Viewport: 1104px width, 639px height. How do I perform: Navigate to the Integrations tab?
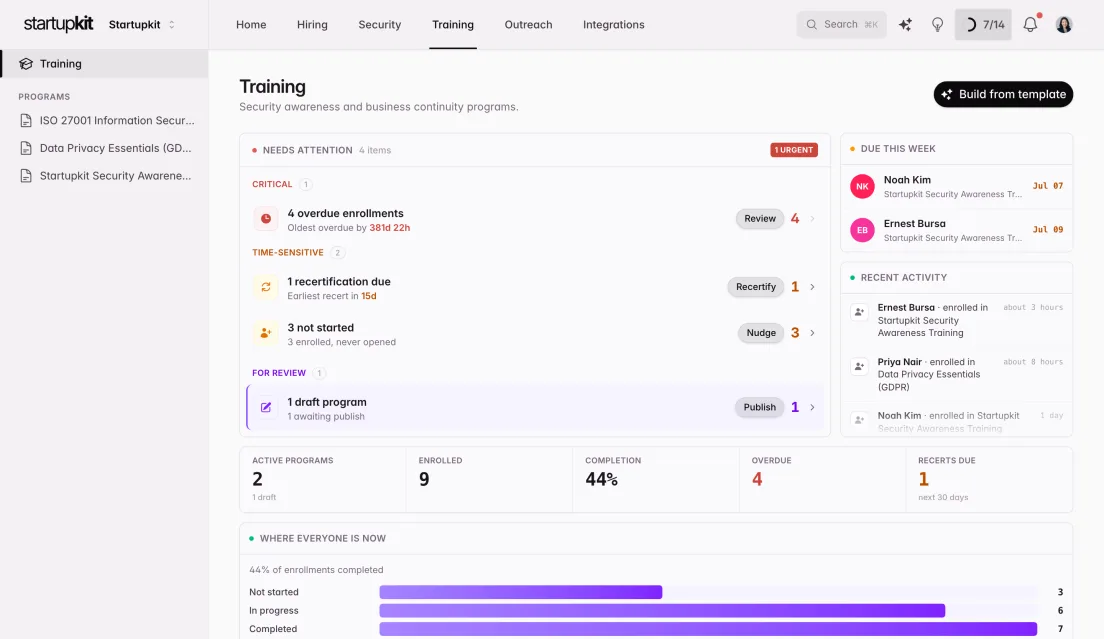[613, 25]
